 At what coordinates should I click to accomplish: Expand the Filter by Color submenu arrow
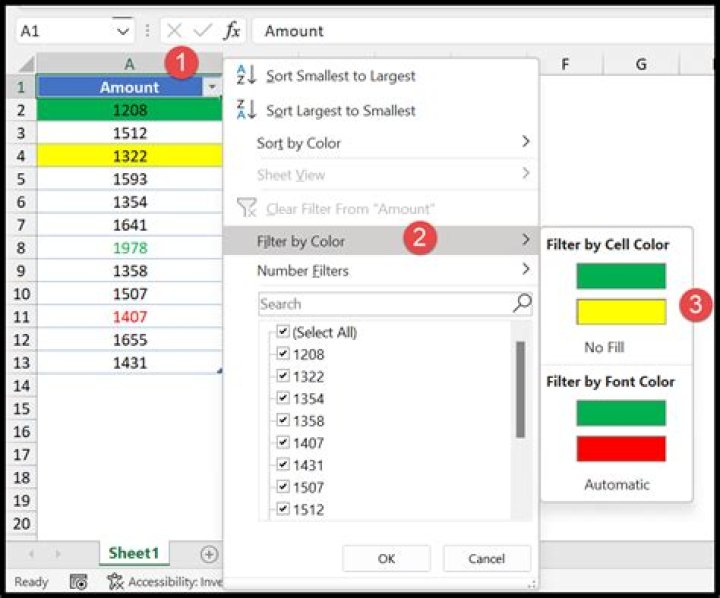(526, 239)
